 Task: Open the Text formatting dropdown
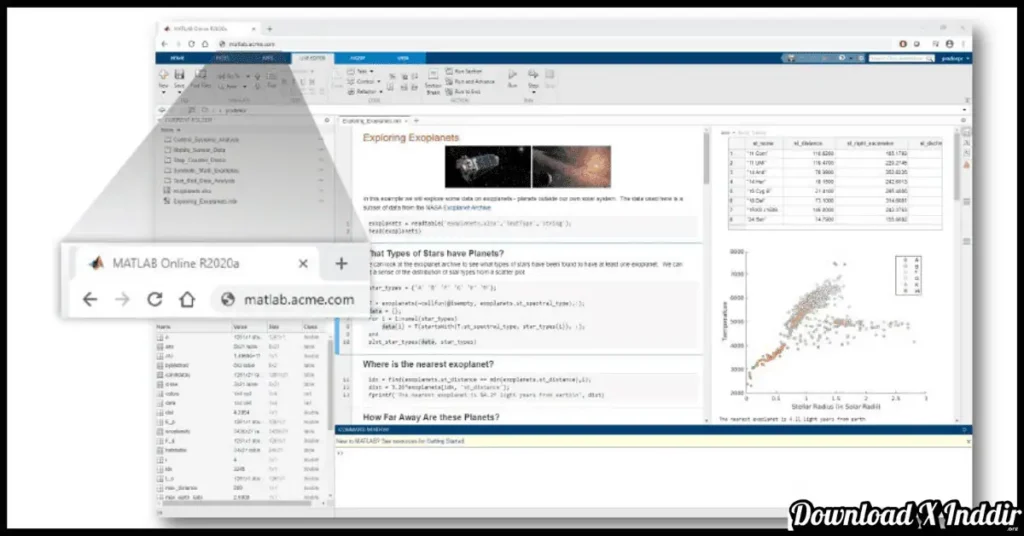(x=361, y=71)
